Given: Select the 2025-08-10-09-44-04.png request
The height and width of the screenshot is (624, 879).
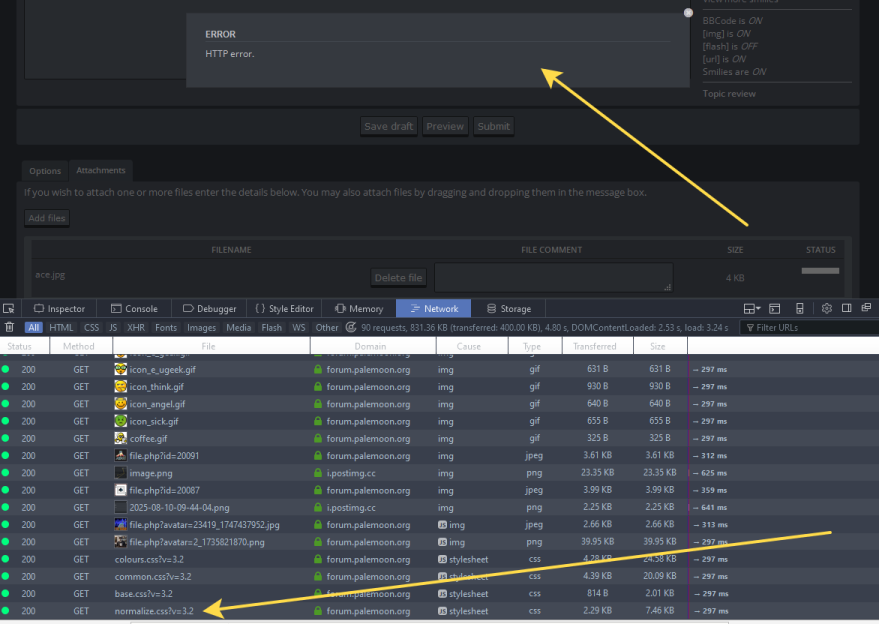Looking at the screenshot, I should coord(440,507).
